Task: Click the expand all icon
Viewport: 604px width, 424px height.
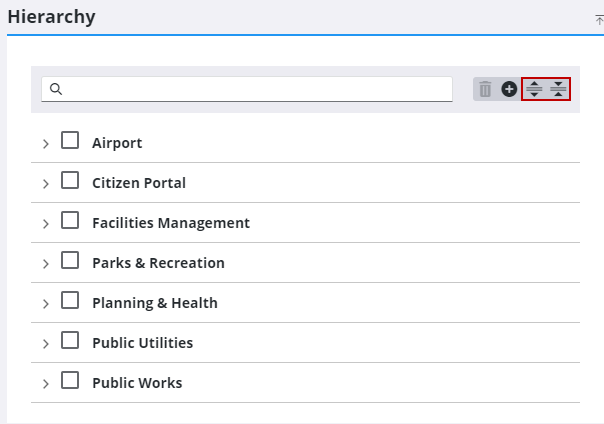Action: (534, 89)
